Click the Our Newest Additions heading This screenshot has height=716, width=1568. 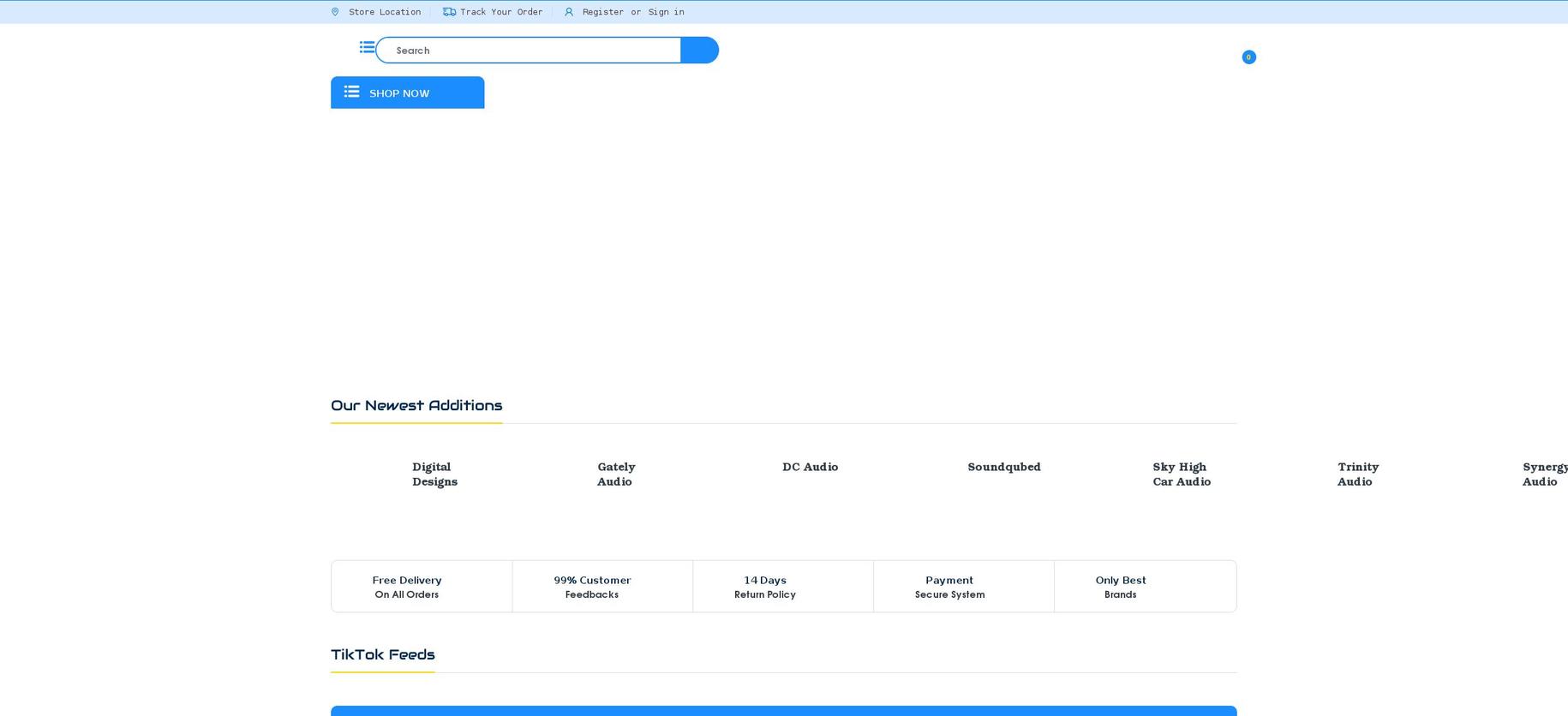[416, 405]
